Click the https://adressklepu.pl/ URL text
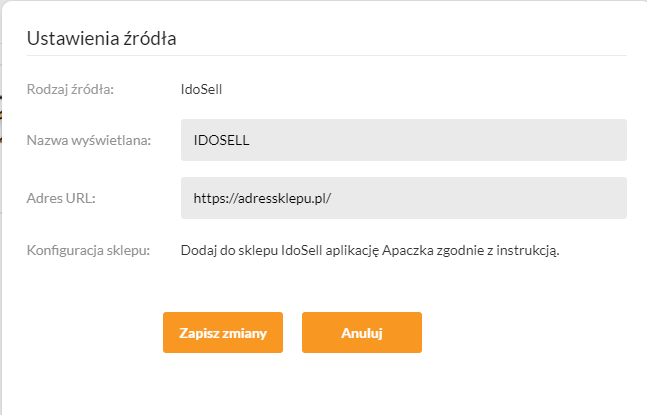The image size is (651, 415). [261, 198]
